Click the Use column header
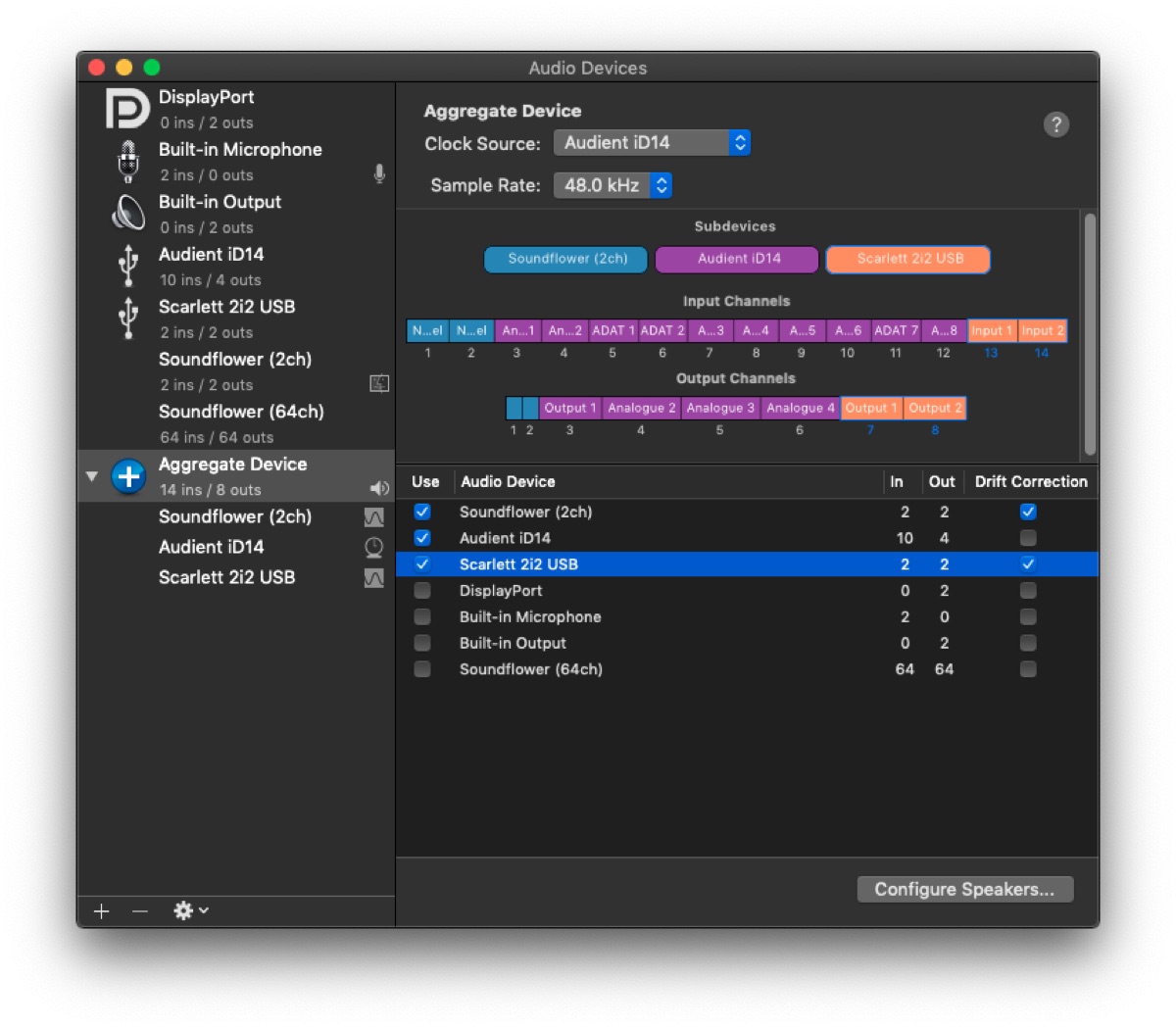 [x=425, y=481]
